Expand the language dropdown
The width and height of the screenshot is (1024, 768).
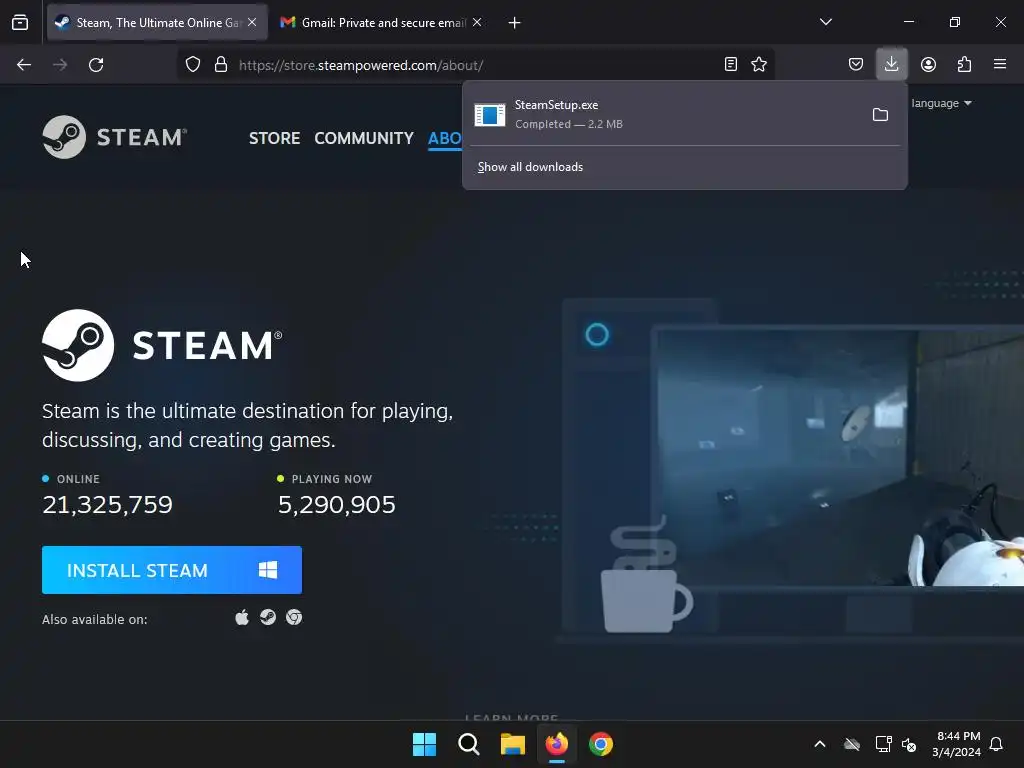tap(941, 103)
